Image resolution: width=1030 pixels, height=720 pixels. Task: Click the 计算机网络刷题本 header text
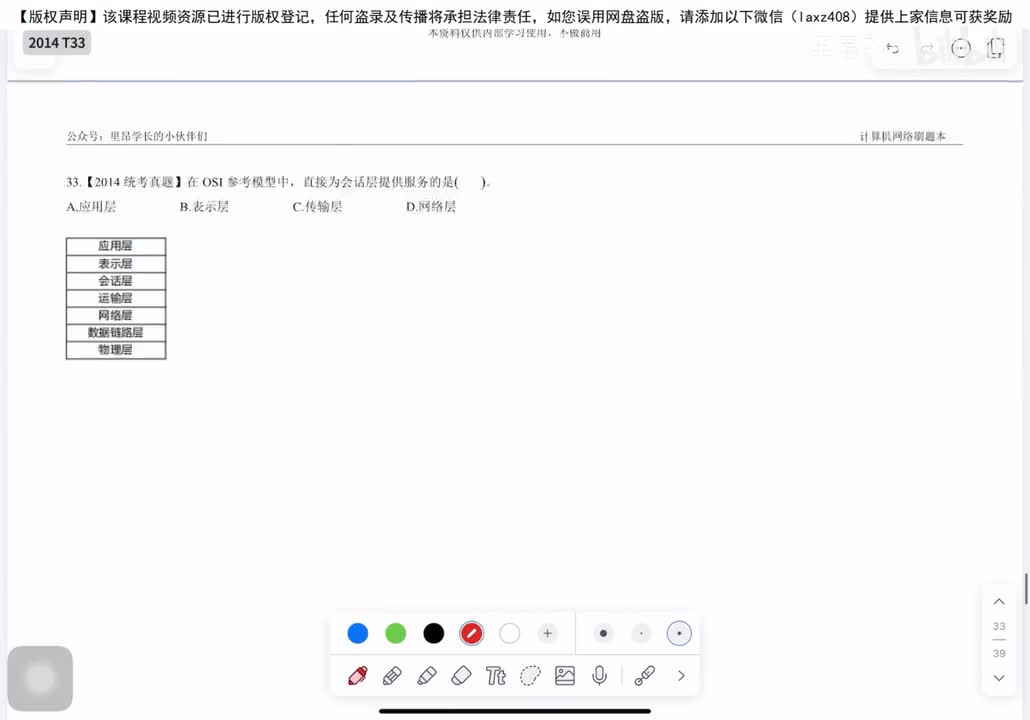coord(903,136)
